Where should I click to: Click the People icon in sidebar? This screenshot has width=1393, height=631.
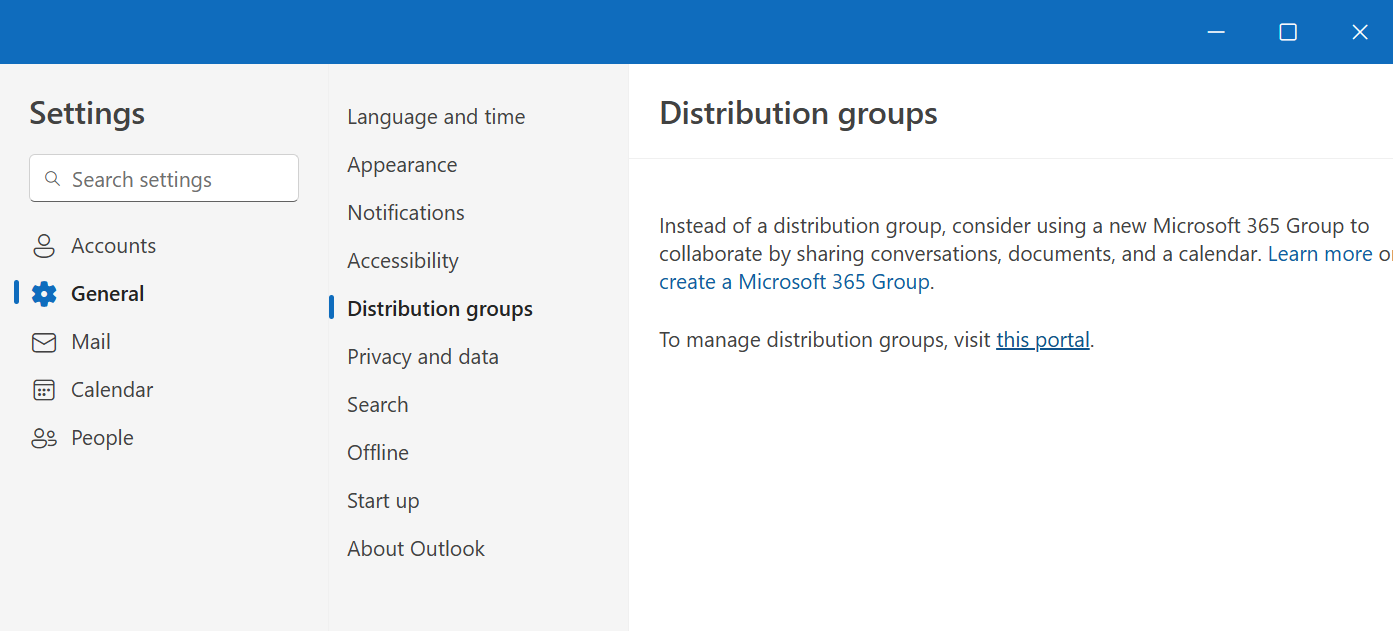click(44, 438)
